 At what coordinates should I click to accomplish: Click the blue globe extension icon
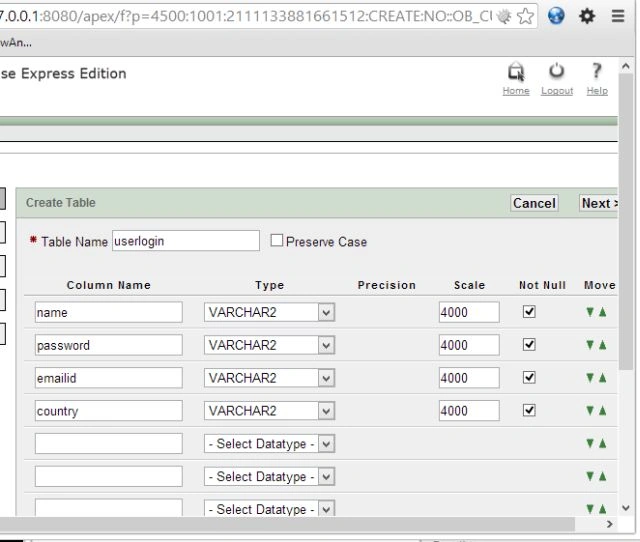[x=556, y=16]
